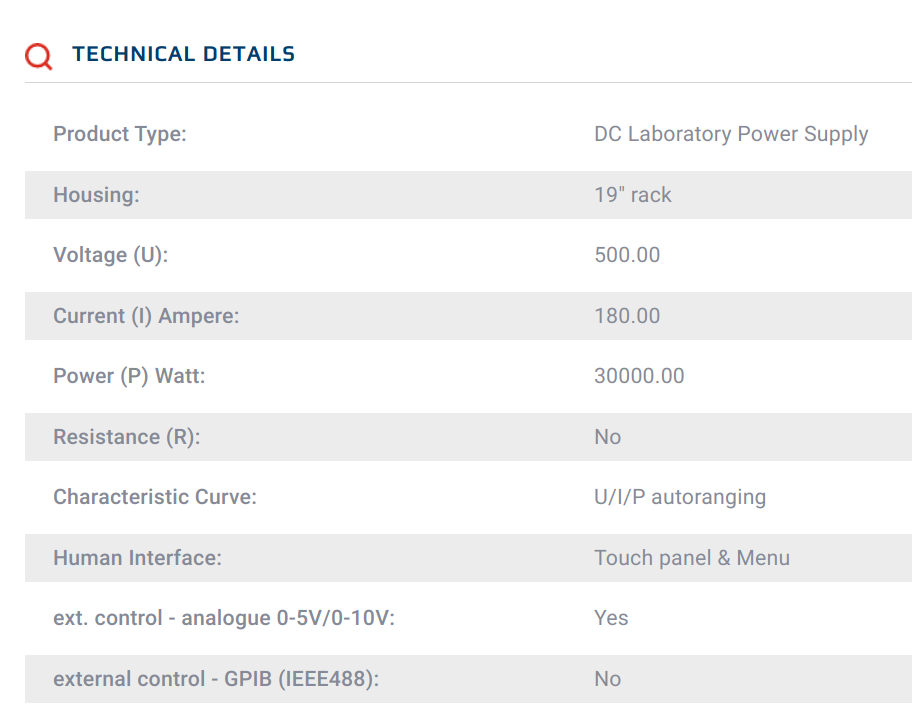Click the TECHNICAL DETAILS heading
912x705 pixels.
[183, 54]
